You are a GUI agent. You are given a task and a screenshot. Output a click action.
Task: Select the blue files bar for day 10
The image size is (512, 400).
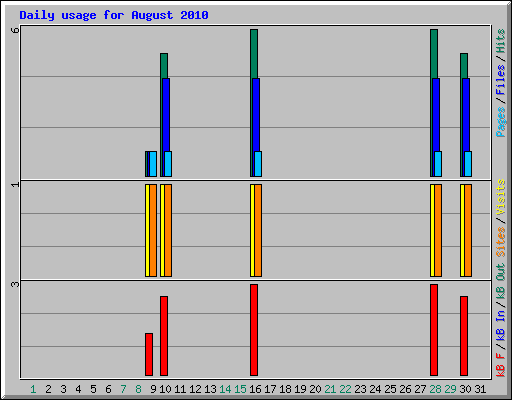[166, 115]
